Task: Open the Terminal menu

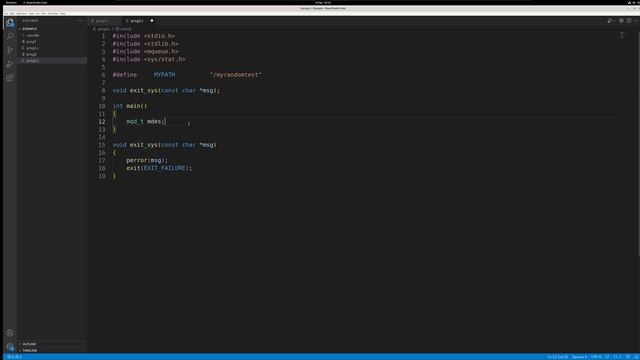Action: click(x=53, y=13)
